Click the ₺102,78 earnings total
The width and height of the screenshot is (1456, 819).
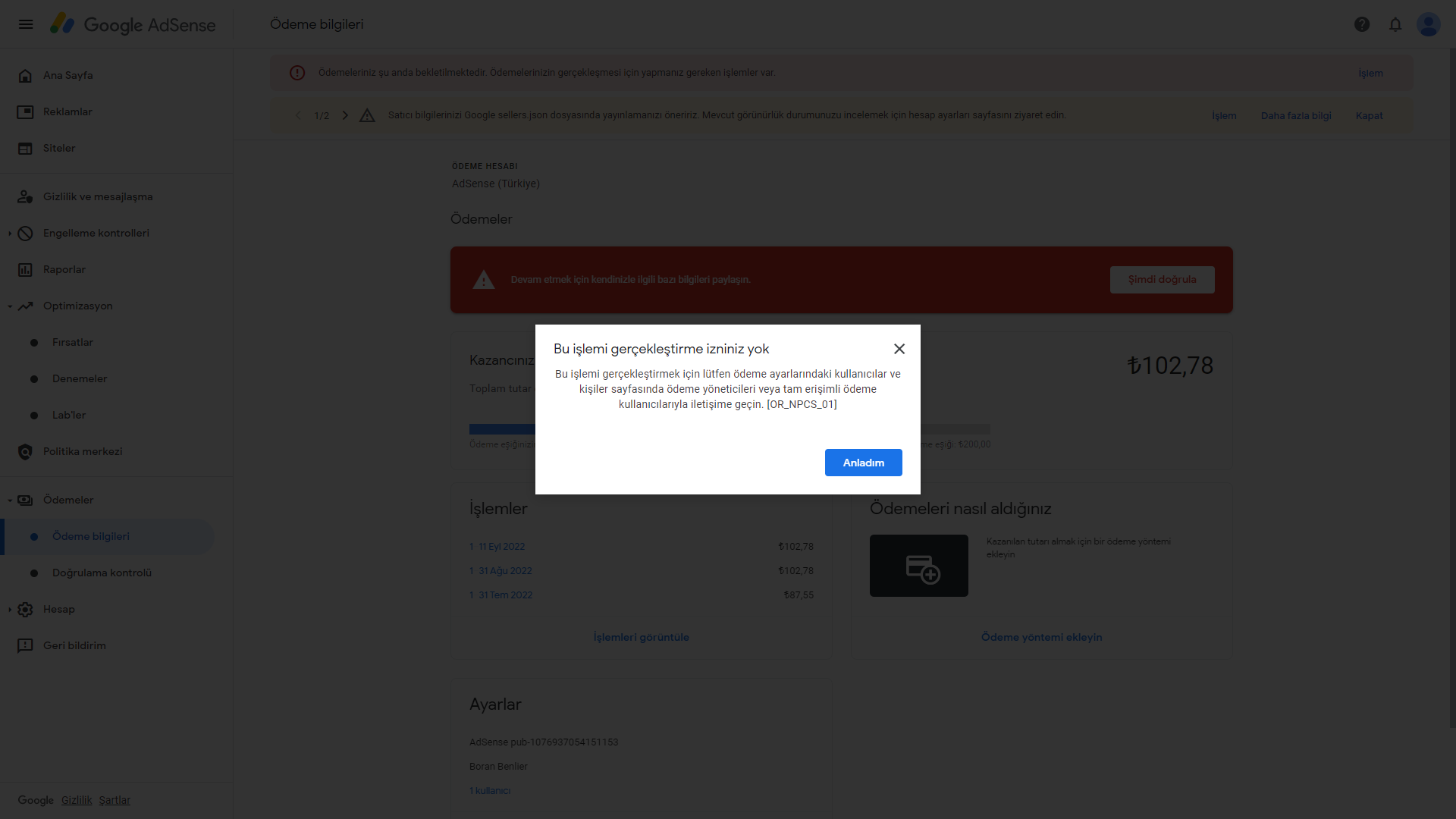coord(1170,366)
